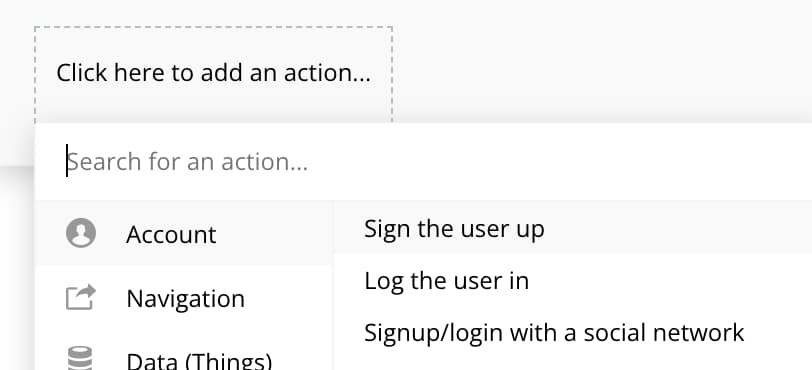The height and width of the screenshot is (370, 812).
Task: Click the words Sign the user up
Action: pos(454,229)
